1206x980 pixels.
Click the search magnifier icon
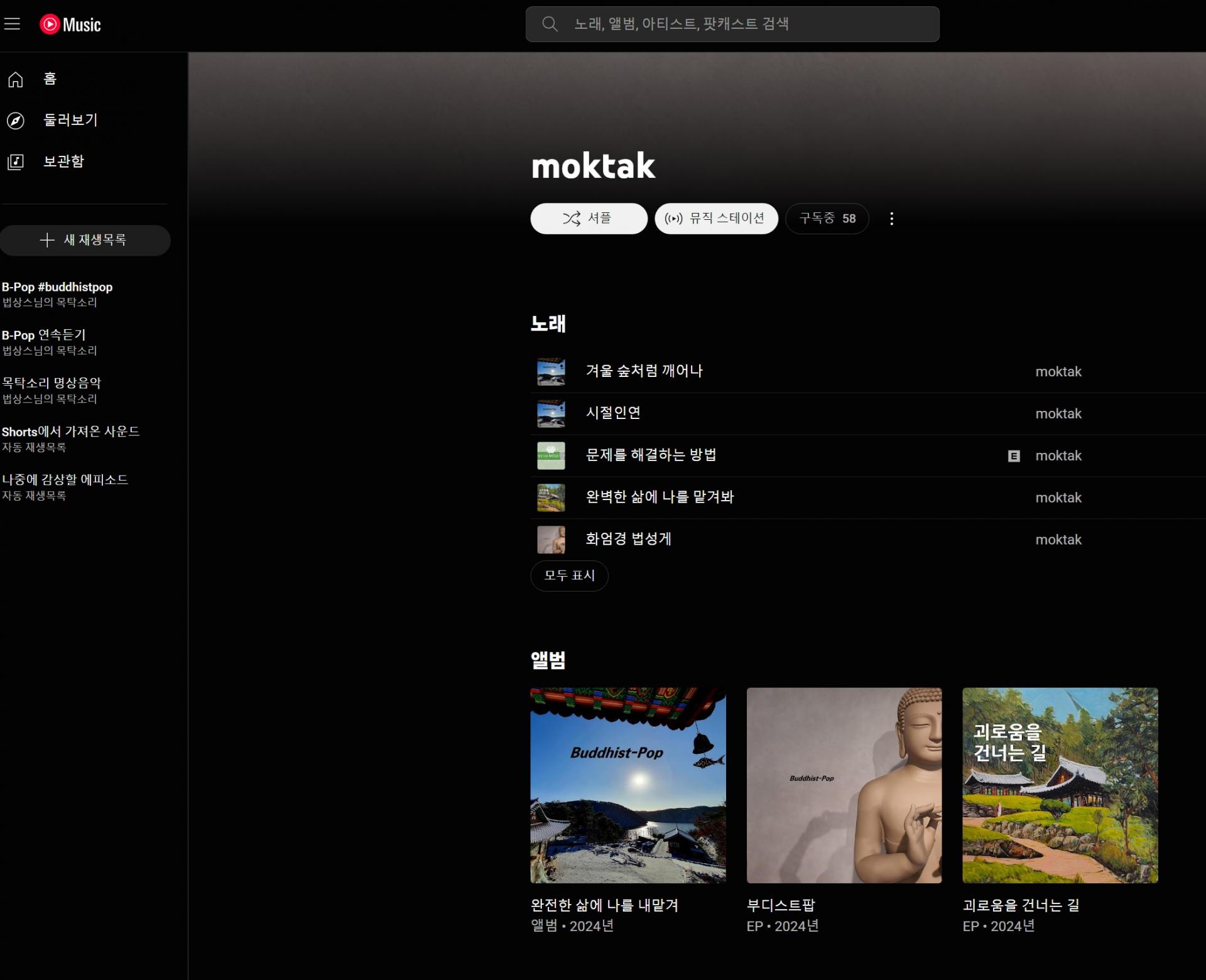pyautogui.click(x=550, y=24)
